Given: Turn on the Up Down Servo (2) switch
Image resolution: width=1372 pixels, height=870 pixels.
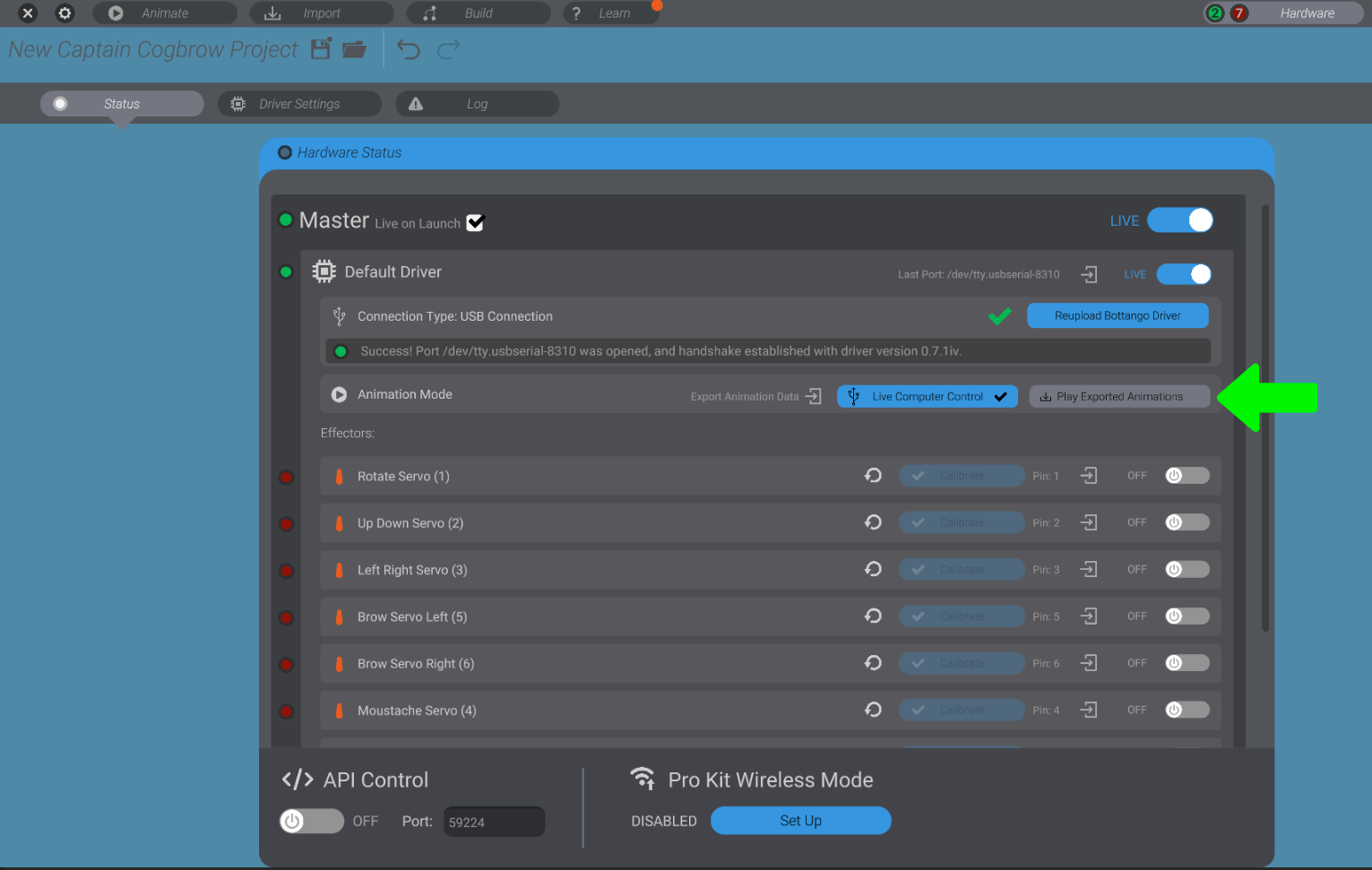Looking at the screenshot, I should tap(1186, 522).
